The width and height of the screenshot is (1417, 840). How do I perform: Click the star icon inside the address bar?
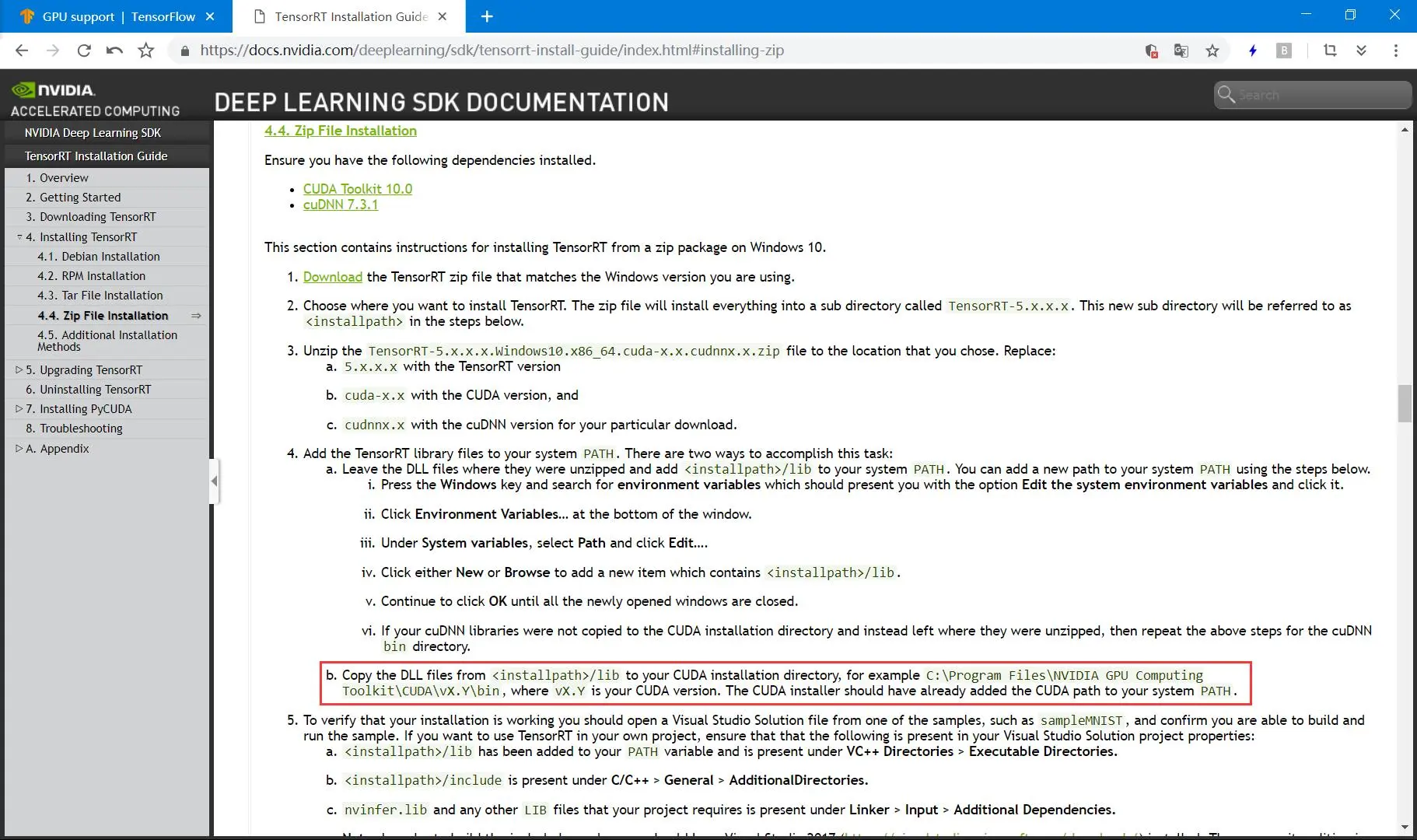point(1212,51)
